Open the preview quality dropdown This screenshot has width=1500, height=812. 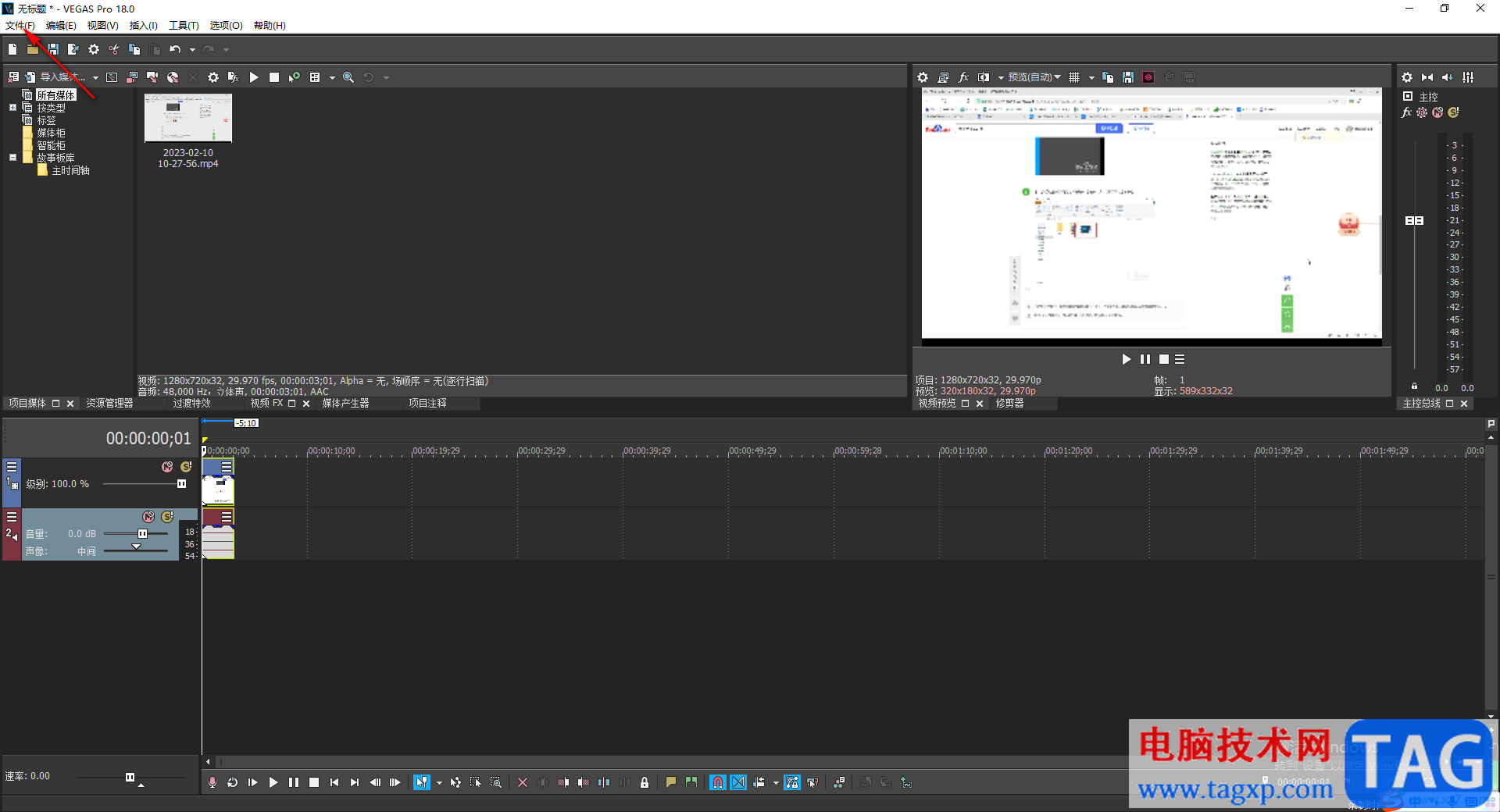point(1034,77)
